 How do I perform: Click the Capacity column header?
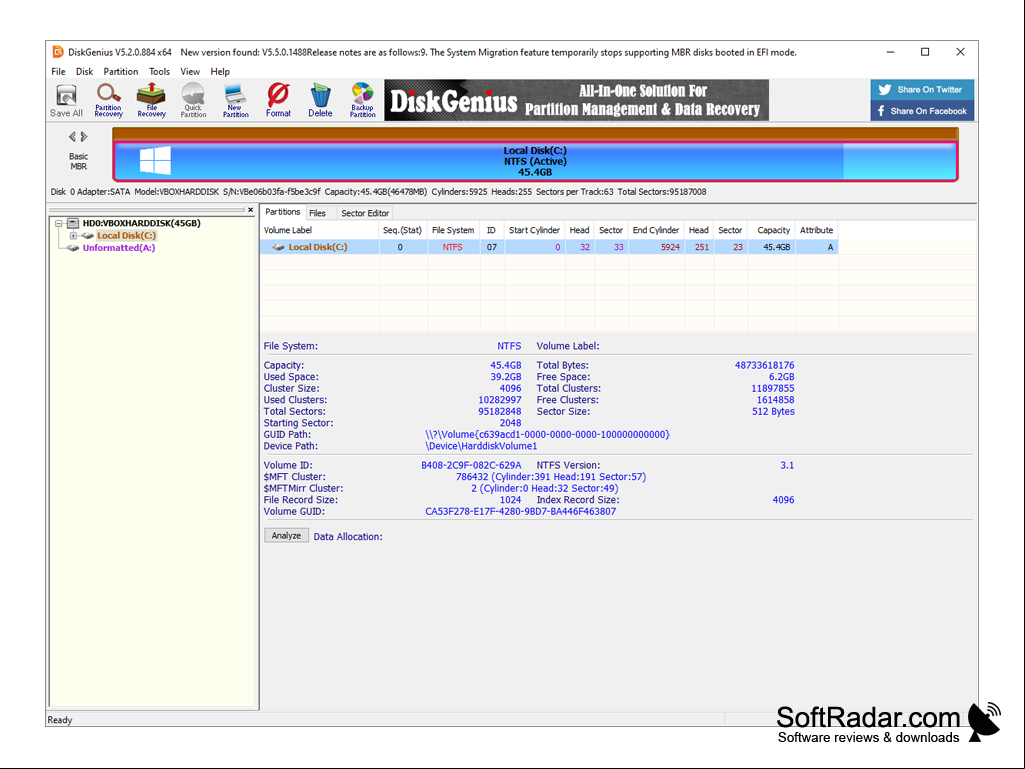[x=773, y=230]
